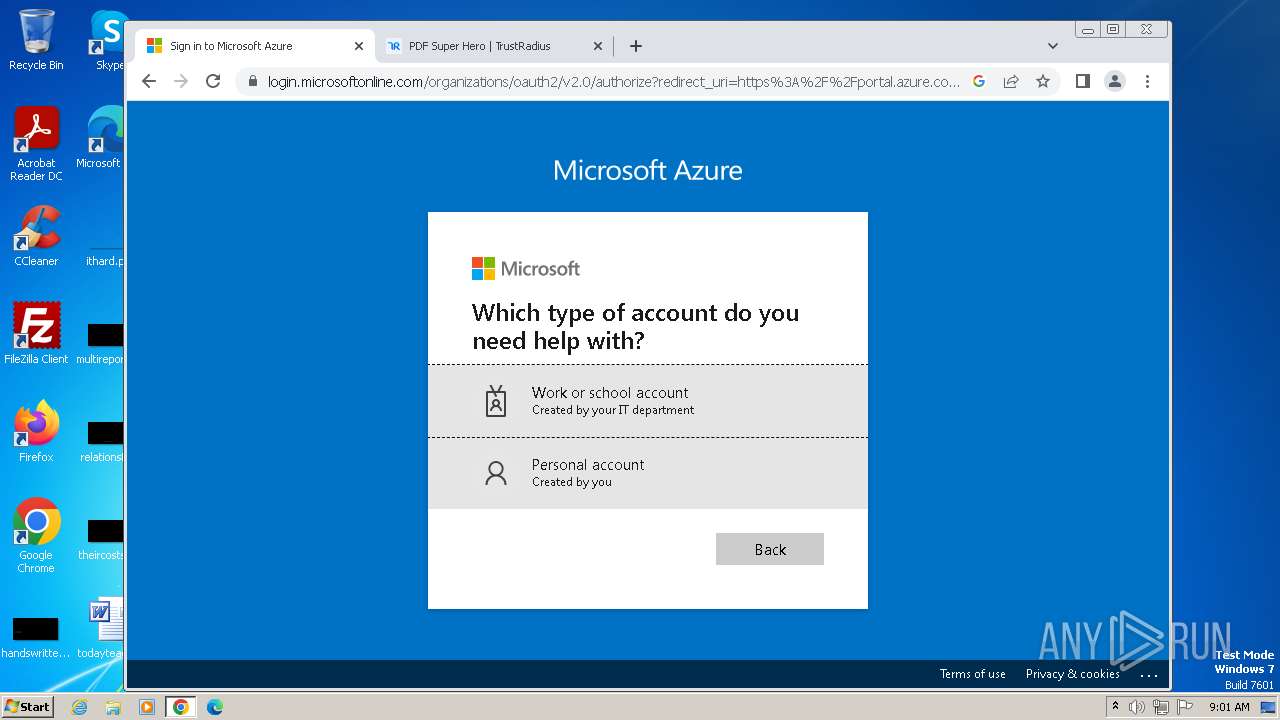
Task: Go back using Chrome's back arrow
Action: pyautogui.click(x=149, y=81)
